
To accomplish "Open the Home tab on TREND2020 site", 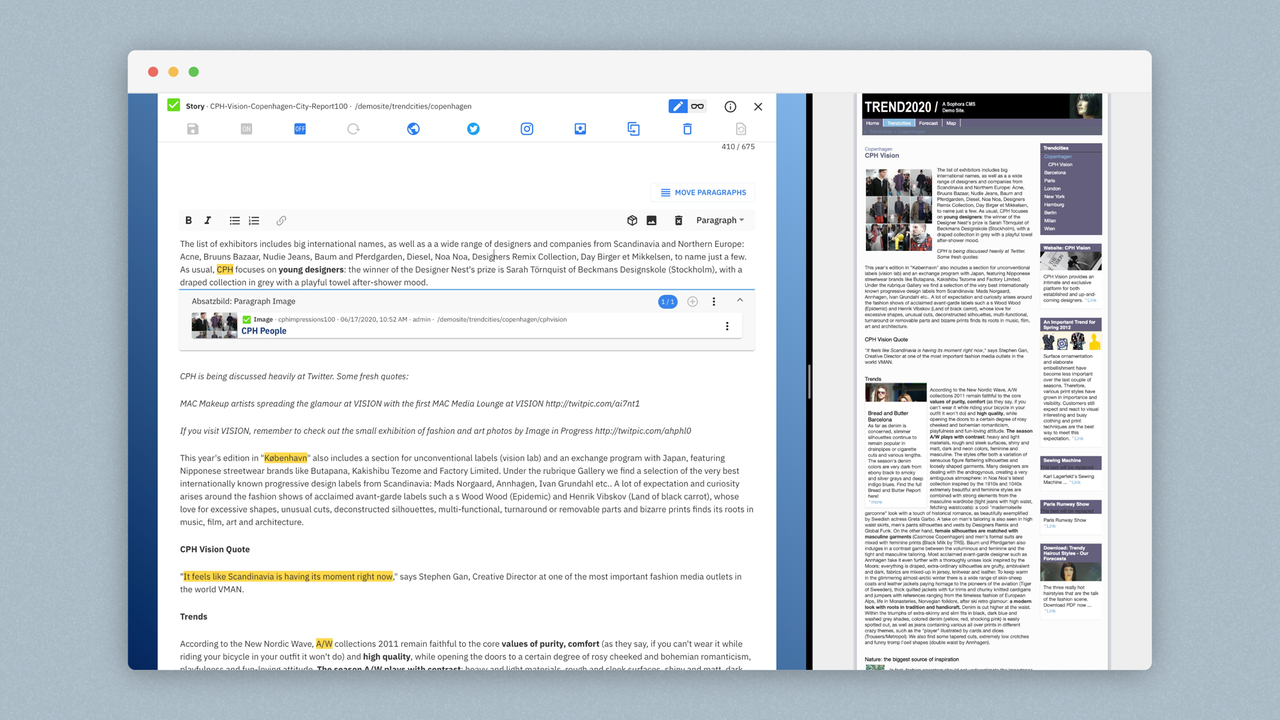I will point(873,123).
